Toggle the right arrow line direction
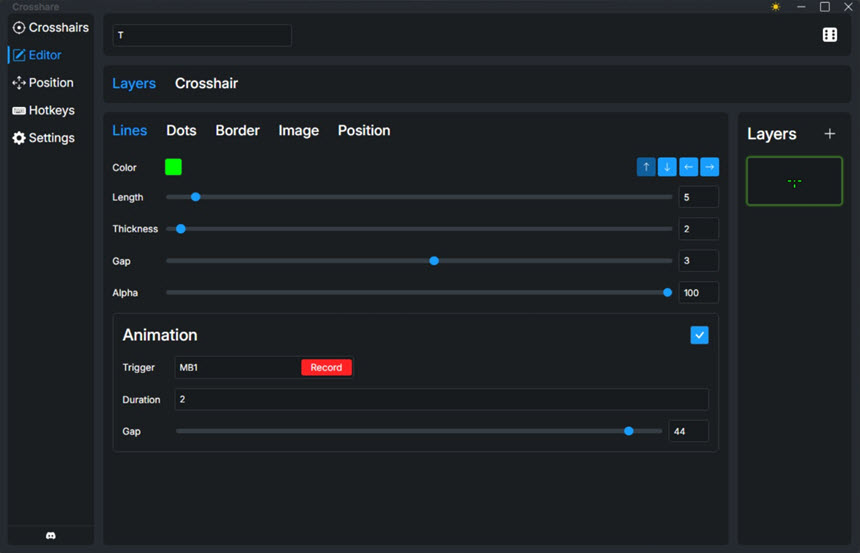 (x=710, y=167)
